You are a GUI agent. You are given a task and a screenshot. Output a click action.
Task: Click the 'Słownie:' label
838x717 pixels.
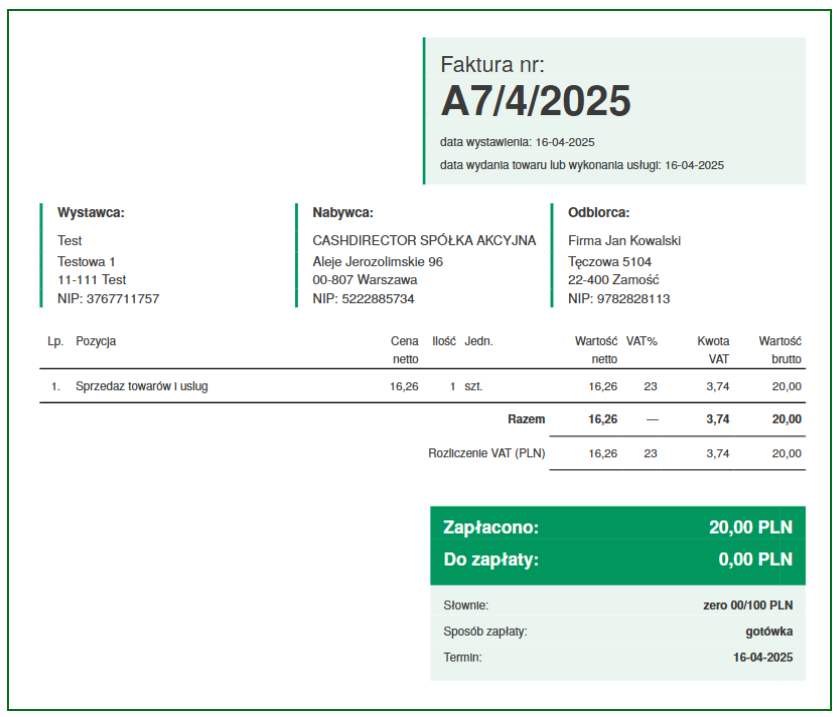(x=465, y=605)
